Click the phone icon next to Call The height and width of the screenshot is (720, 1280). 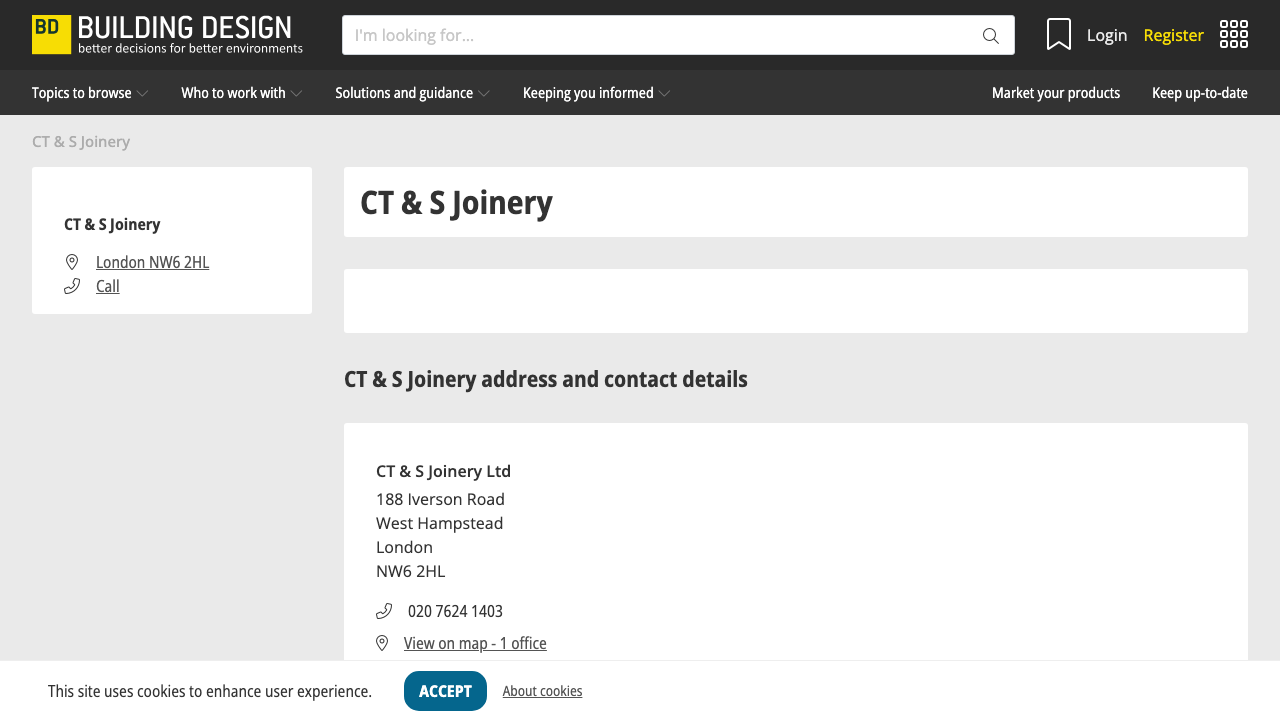pos(71,286)
